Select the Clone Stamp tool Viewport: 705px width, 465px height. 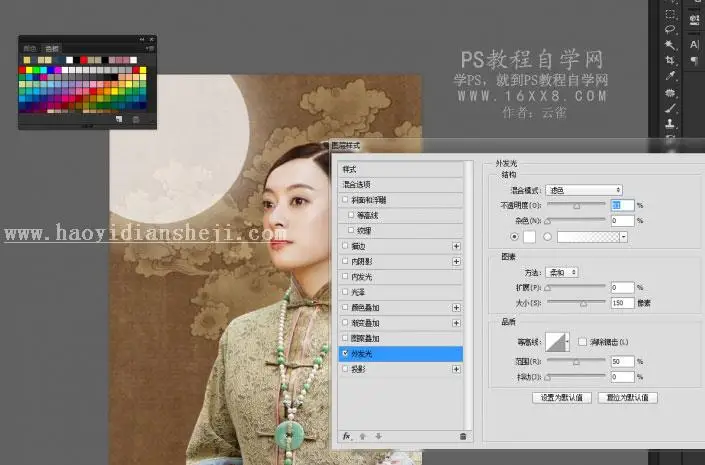pos(670,123)
